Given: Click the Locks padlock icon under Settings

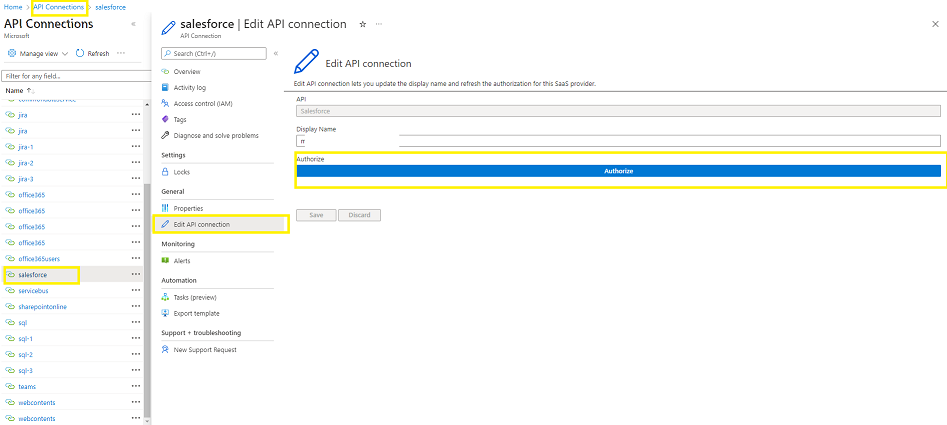Looking at the screenshot, I should coord(165,172).
